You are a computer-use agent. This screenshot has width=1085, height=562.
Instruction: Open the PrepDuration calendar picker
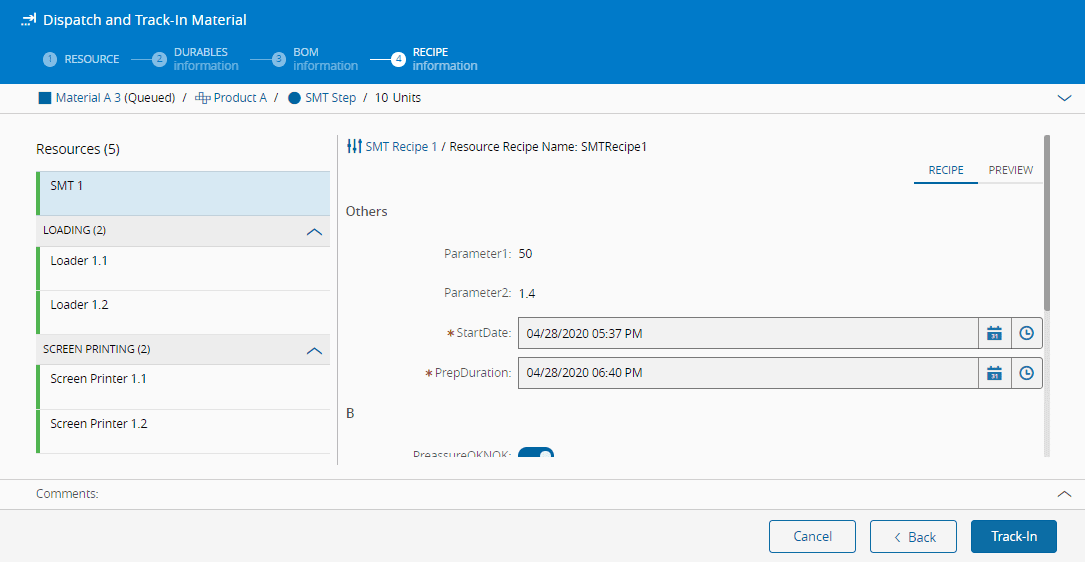994,373
